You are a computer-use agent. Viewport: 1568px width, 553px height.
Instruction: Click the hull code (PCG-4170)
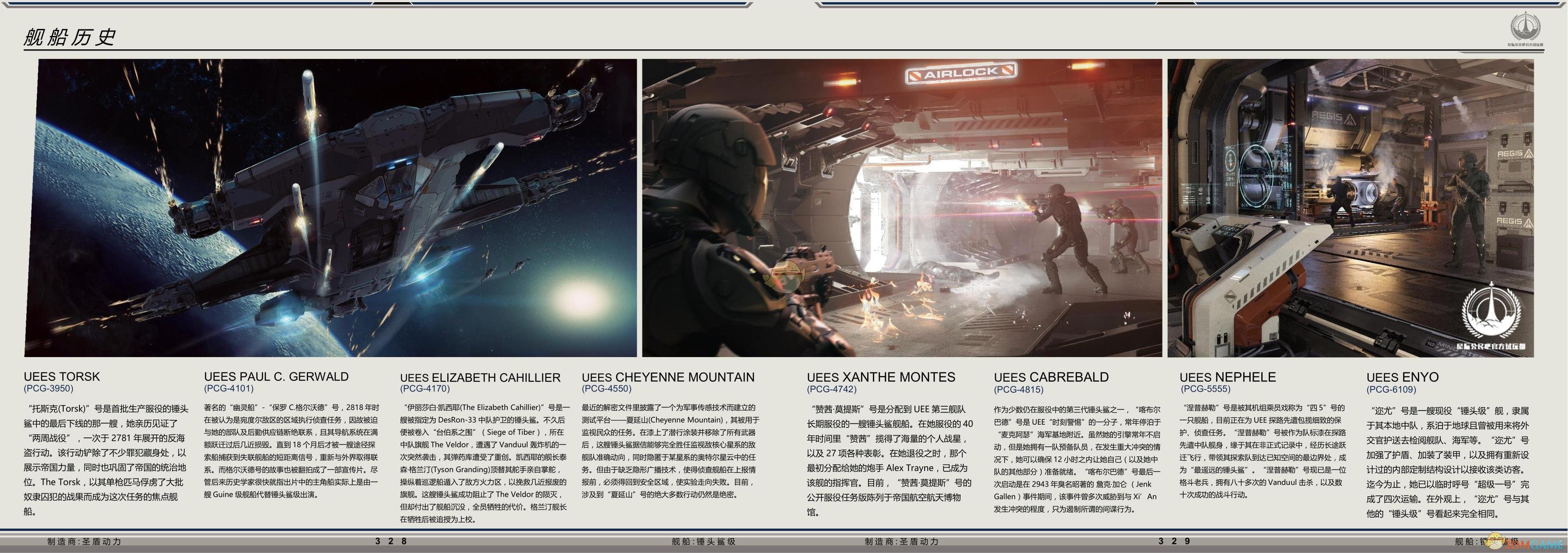[x=425, y=389]
